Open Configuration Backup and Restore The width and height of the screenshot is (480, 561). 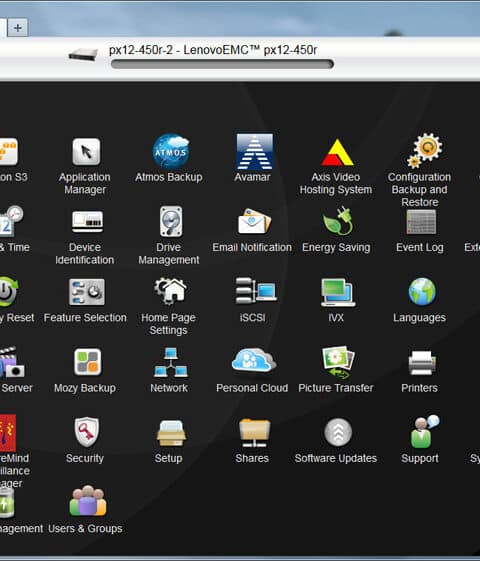coord(424,151)
